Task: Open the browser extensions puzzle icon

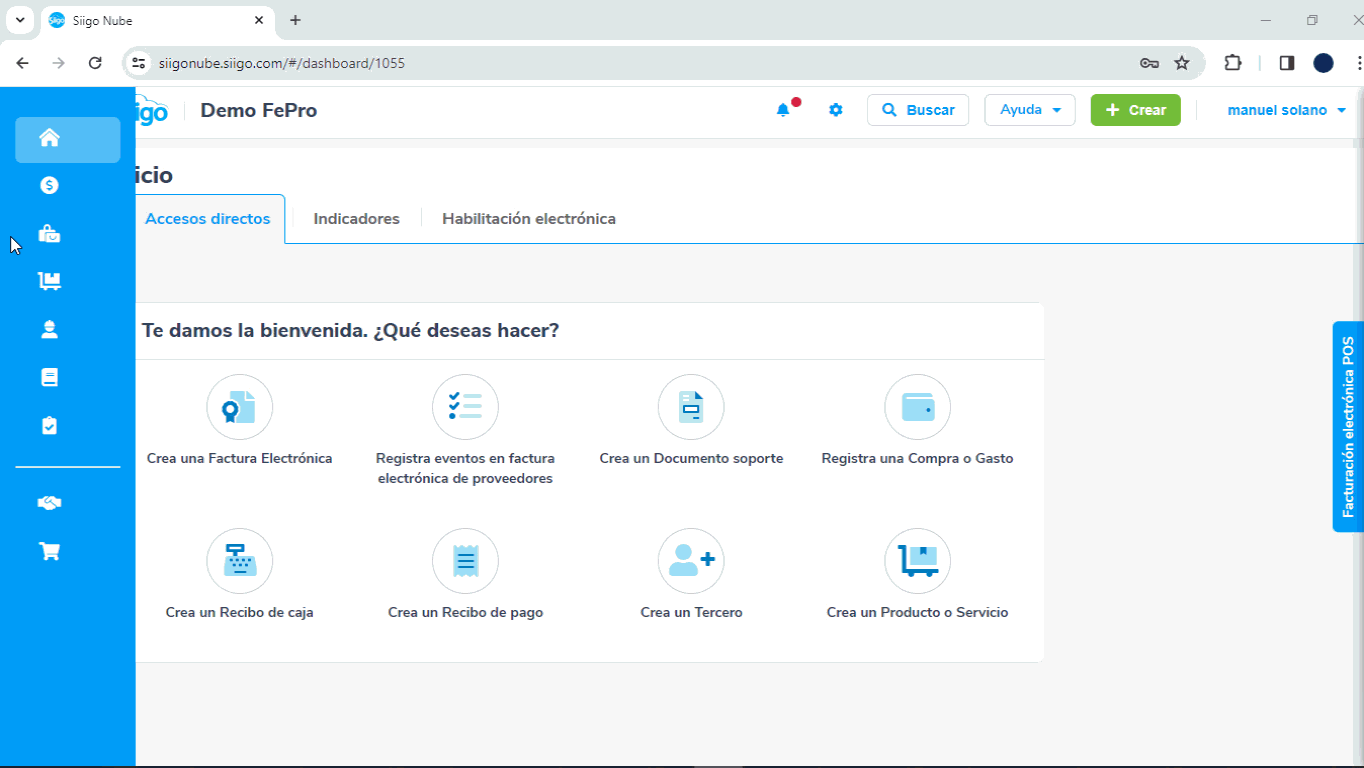Action: 1233,63
